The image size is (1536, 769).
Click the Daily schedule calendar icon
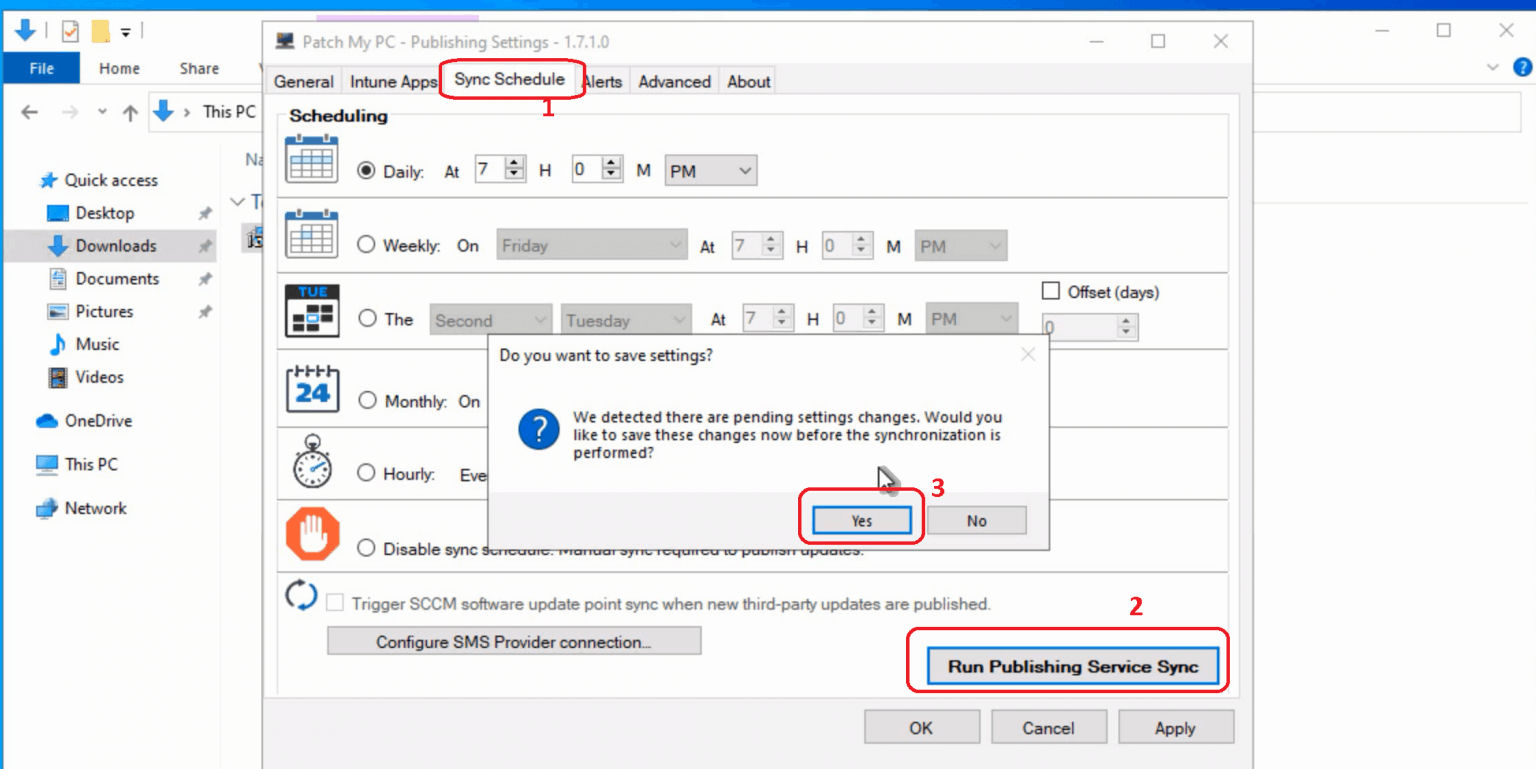coord(311,161)
